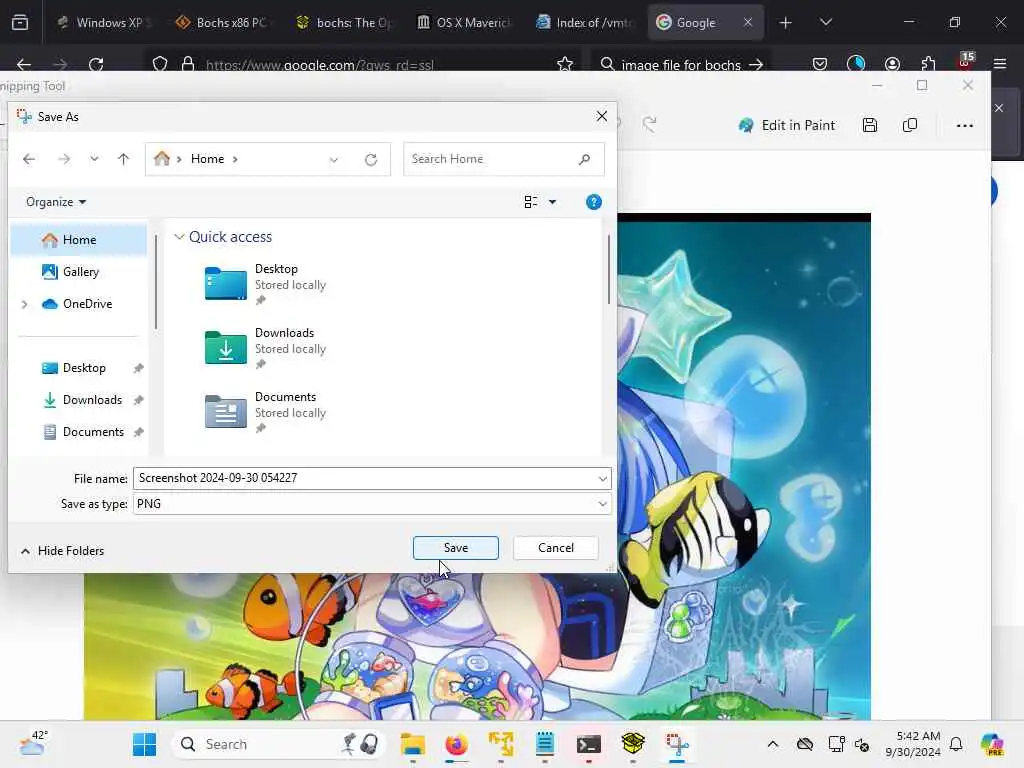Select pinned Documents in navigation pane

pyautogui.click(x=93, y=432)
